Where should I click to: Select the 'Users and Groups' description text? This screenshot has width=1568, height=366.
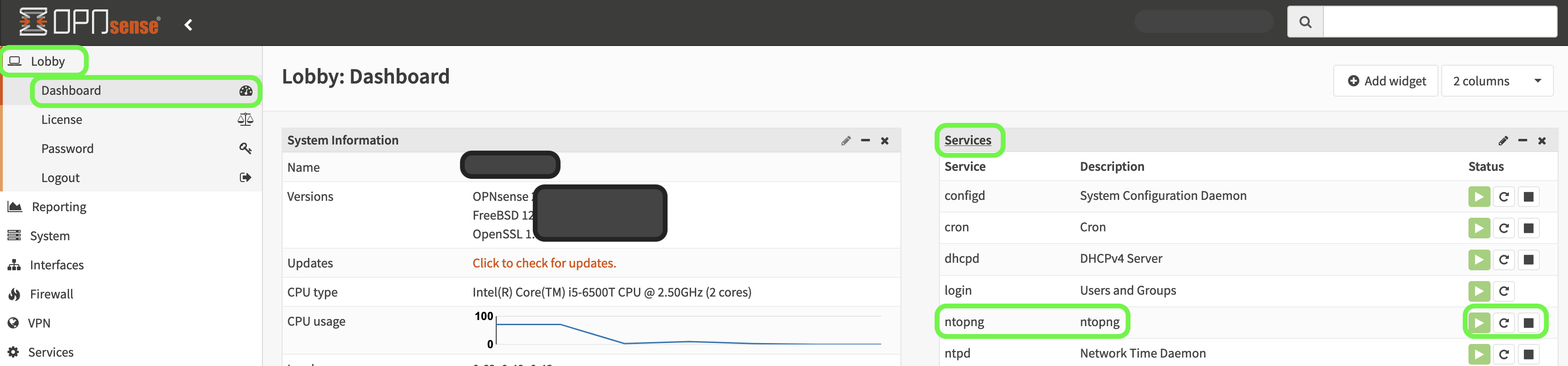tap(1127, 290)
